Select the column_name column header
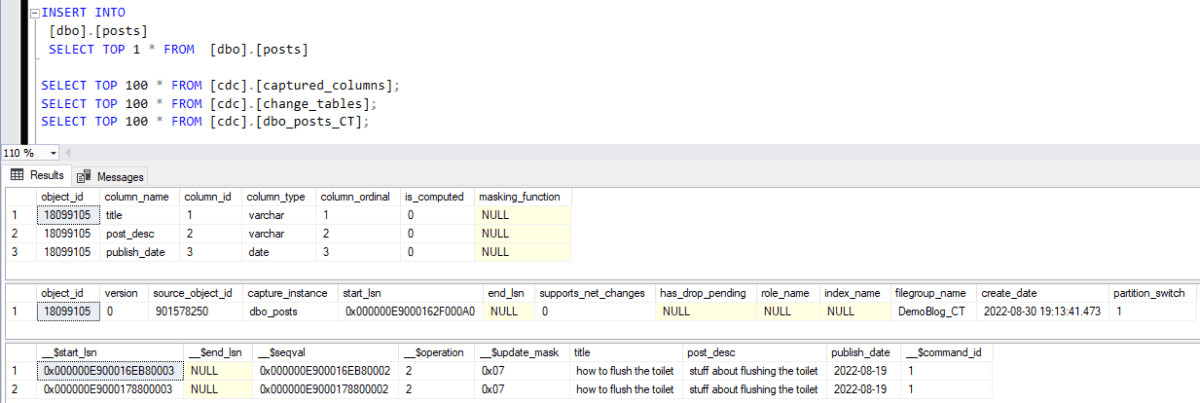This screenshot has height=403, width=1200. [136, 197]
